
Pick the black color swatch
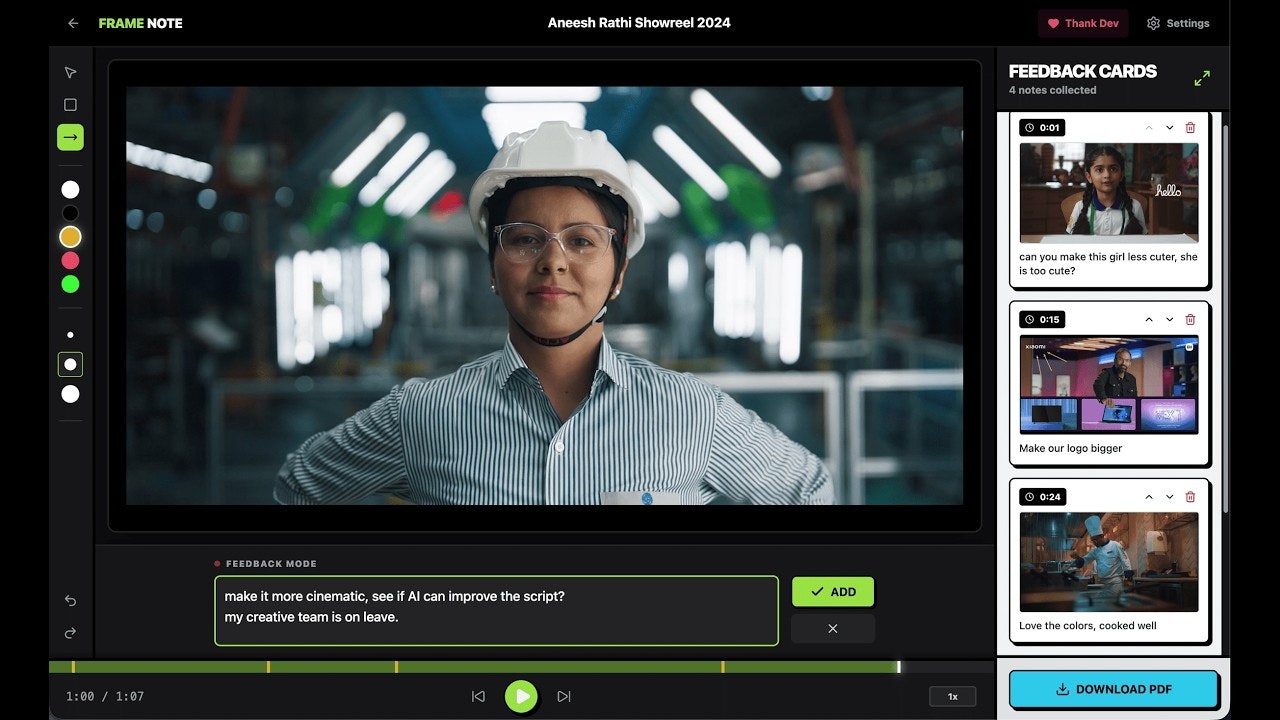coord(70,213)
